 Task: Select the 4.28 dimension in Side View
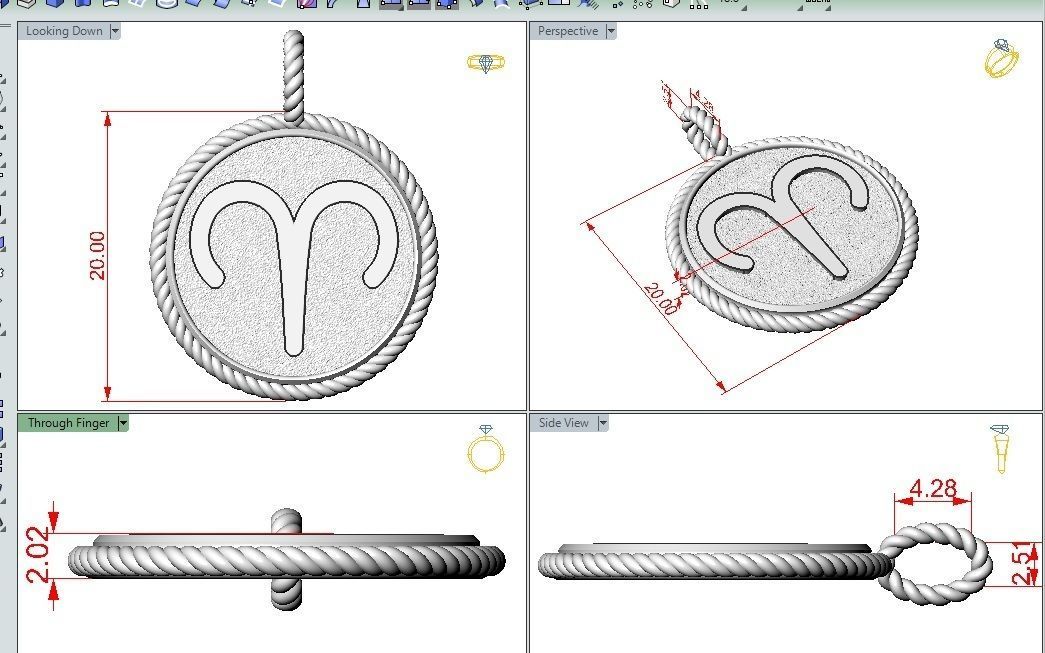tap(932, 488)
